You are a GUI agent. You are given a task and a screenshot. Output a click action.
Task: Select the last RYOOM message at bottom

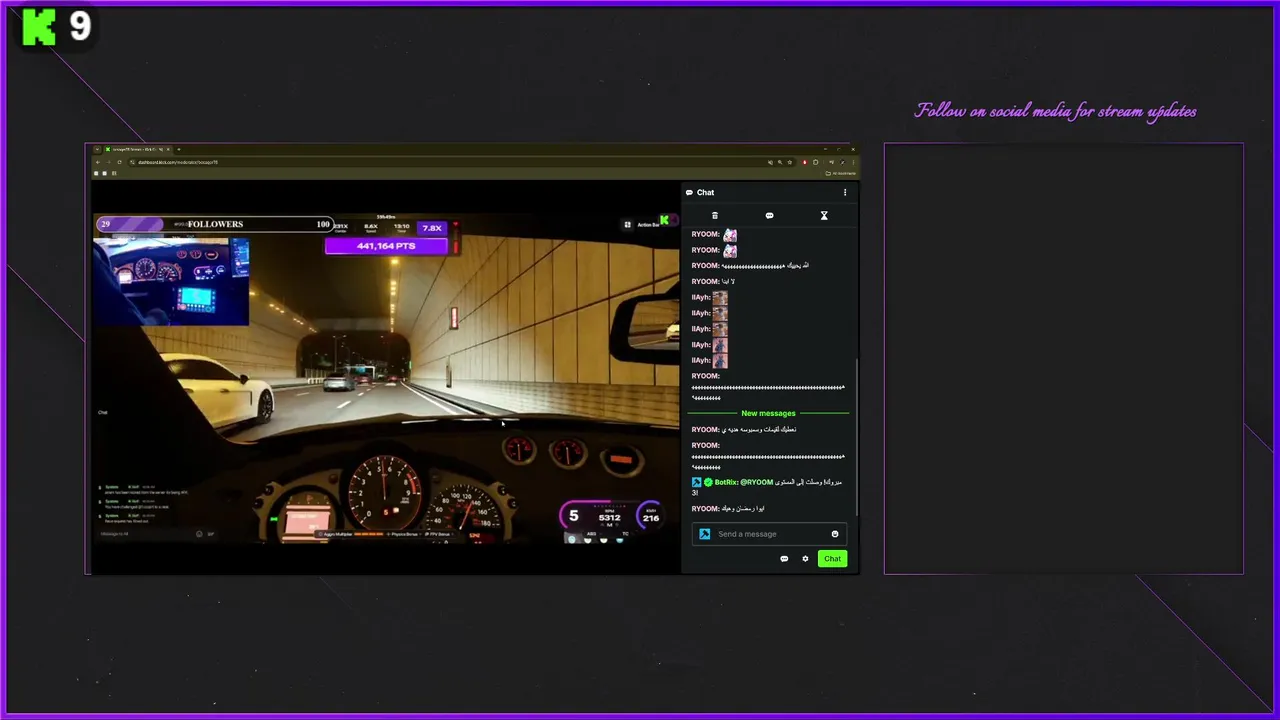(728, 509)
